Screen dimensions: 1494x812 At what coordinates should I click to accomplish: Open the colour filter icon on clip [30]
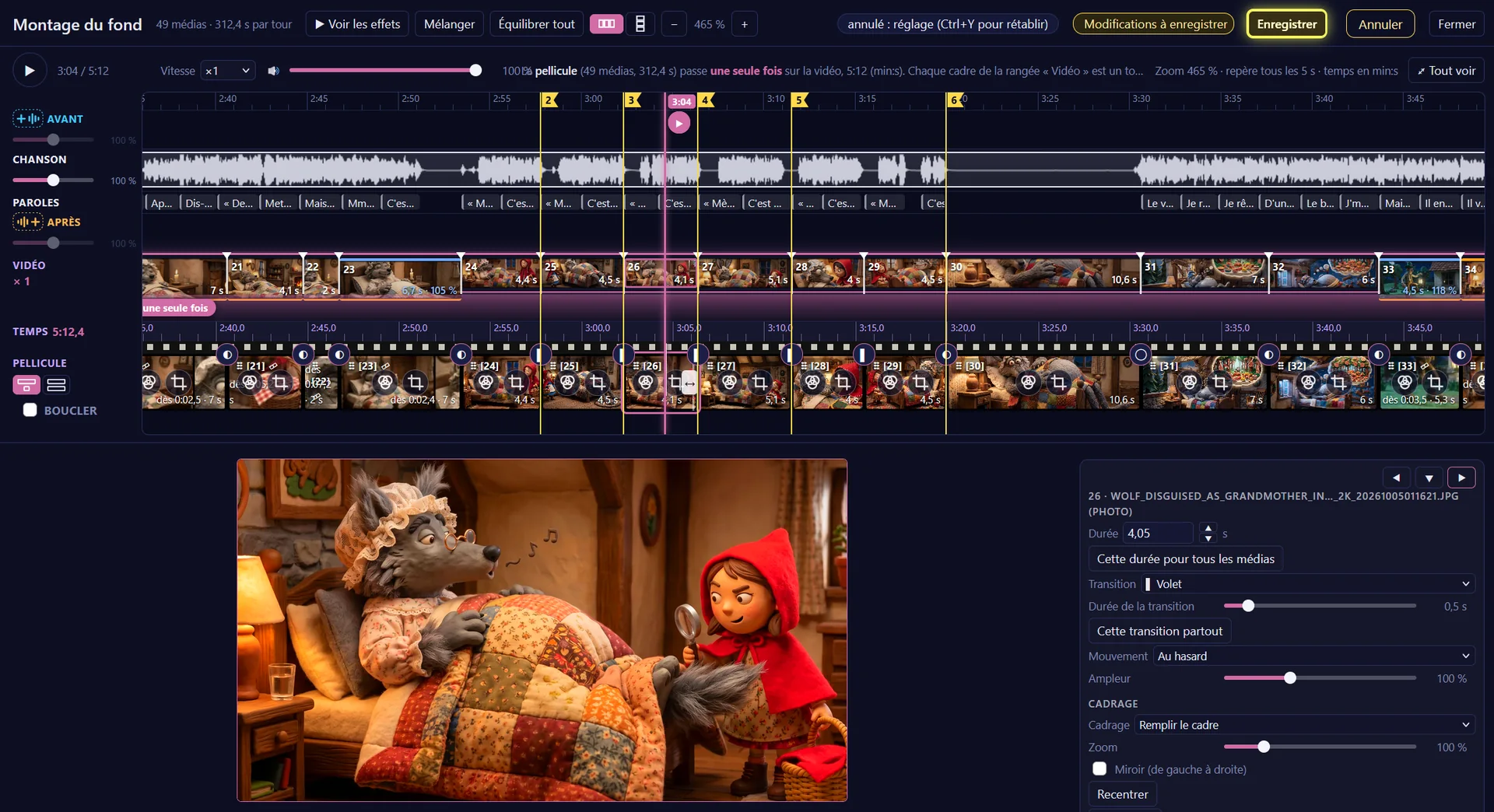(1029, 382)
